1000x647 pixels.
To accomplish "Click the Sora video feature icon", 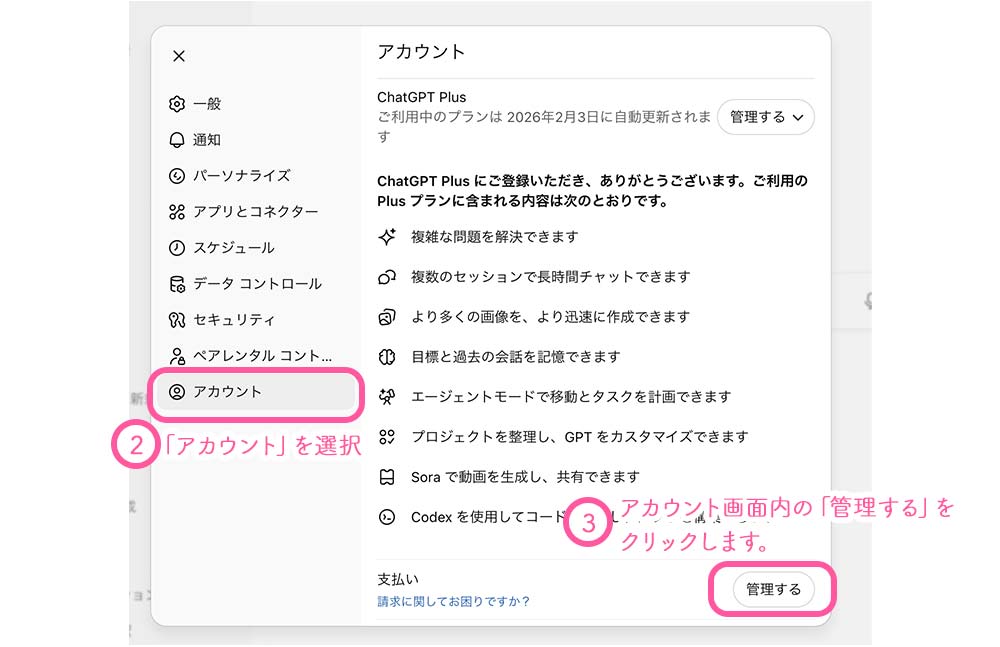I will 387,477.
